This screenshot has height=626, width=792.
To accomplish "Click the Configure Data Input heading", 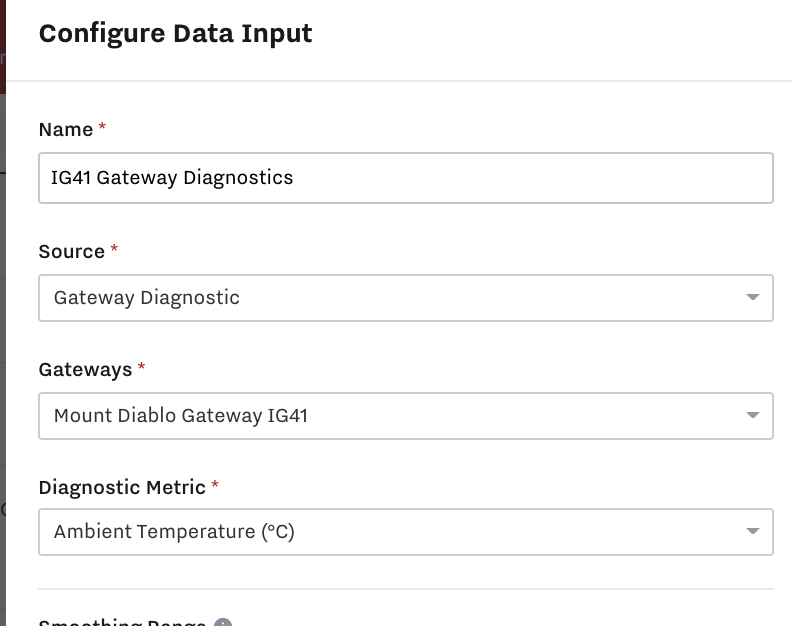I will 175,34.
